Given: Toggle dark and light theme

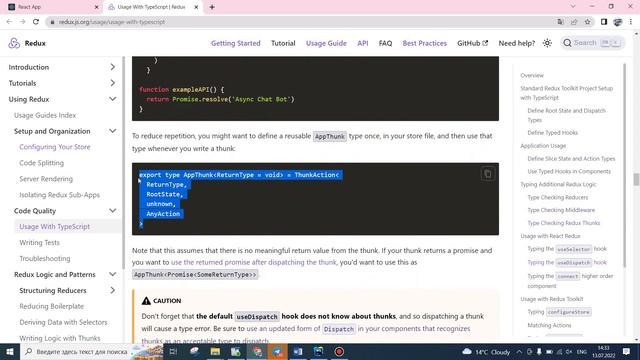Looking at the screenshot, I should click(547, 43).
